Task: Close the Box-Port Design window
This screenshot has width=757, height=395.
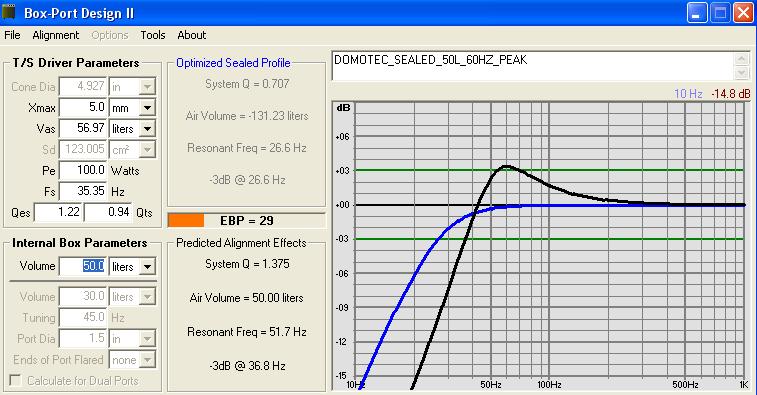Action: point(743,13)
